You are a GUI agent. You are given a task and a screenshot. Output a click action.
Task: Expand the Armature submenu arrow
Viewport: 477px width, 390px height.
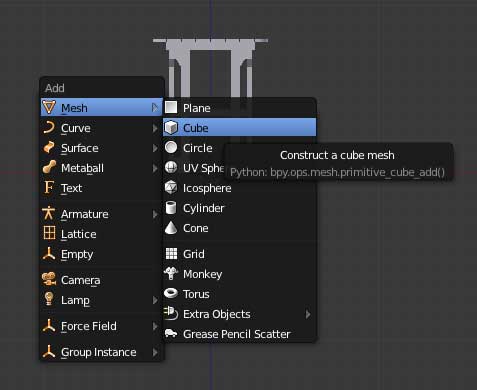tap(155, 214)
